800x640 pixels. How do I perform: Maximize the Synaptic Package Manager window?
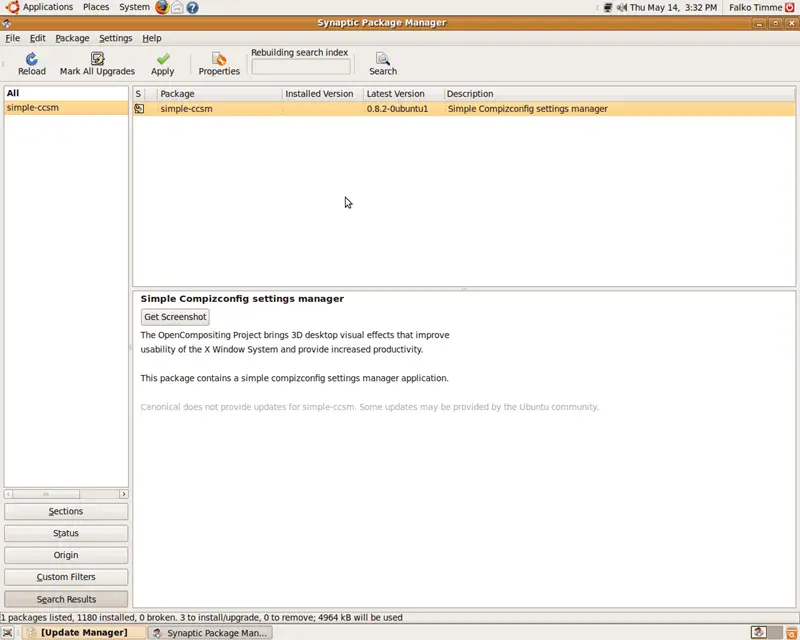point(775,23)
